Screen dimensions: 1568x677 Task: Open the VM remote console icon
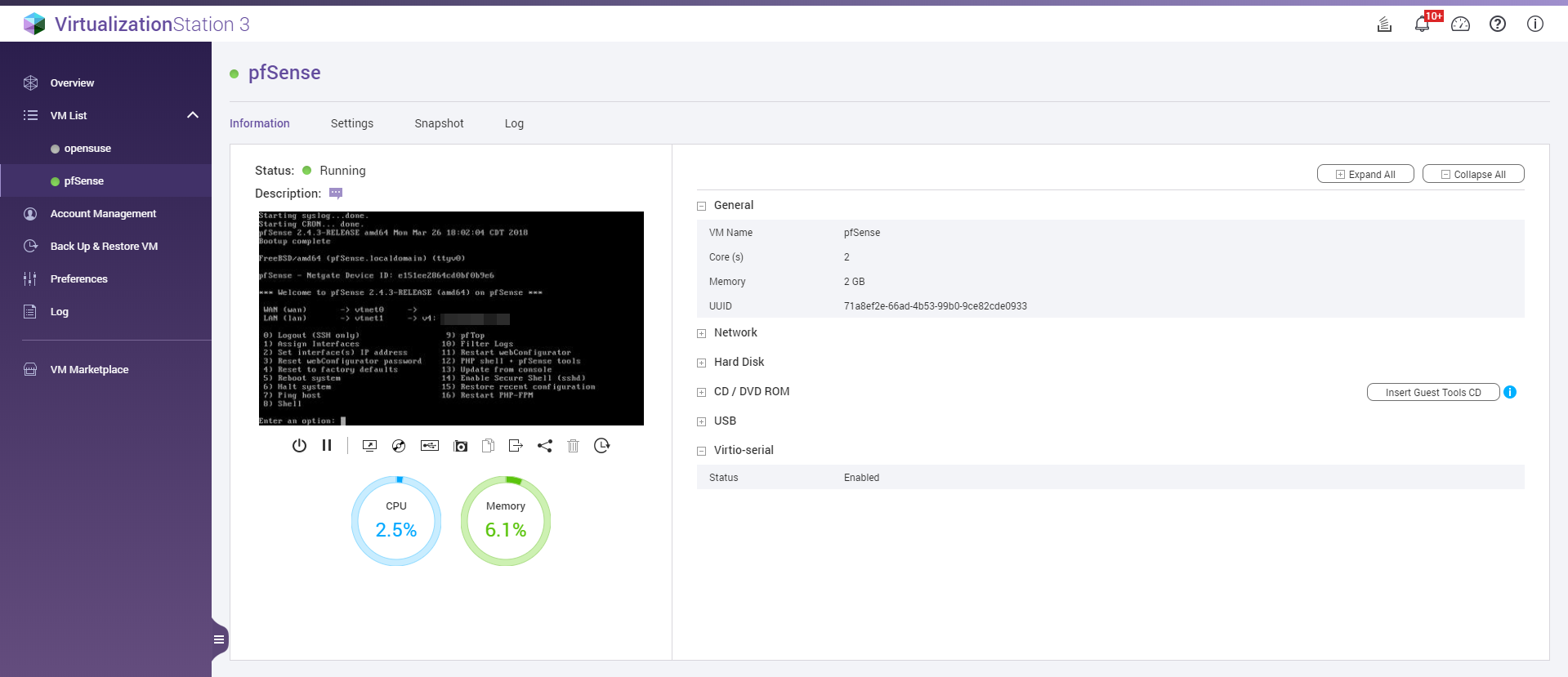click(369, 446)
